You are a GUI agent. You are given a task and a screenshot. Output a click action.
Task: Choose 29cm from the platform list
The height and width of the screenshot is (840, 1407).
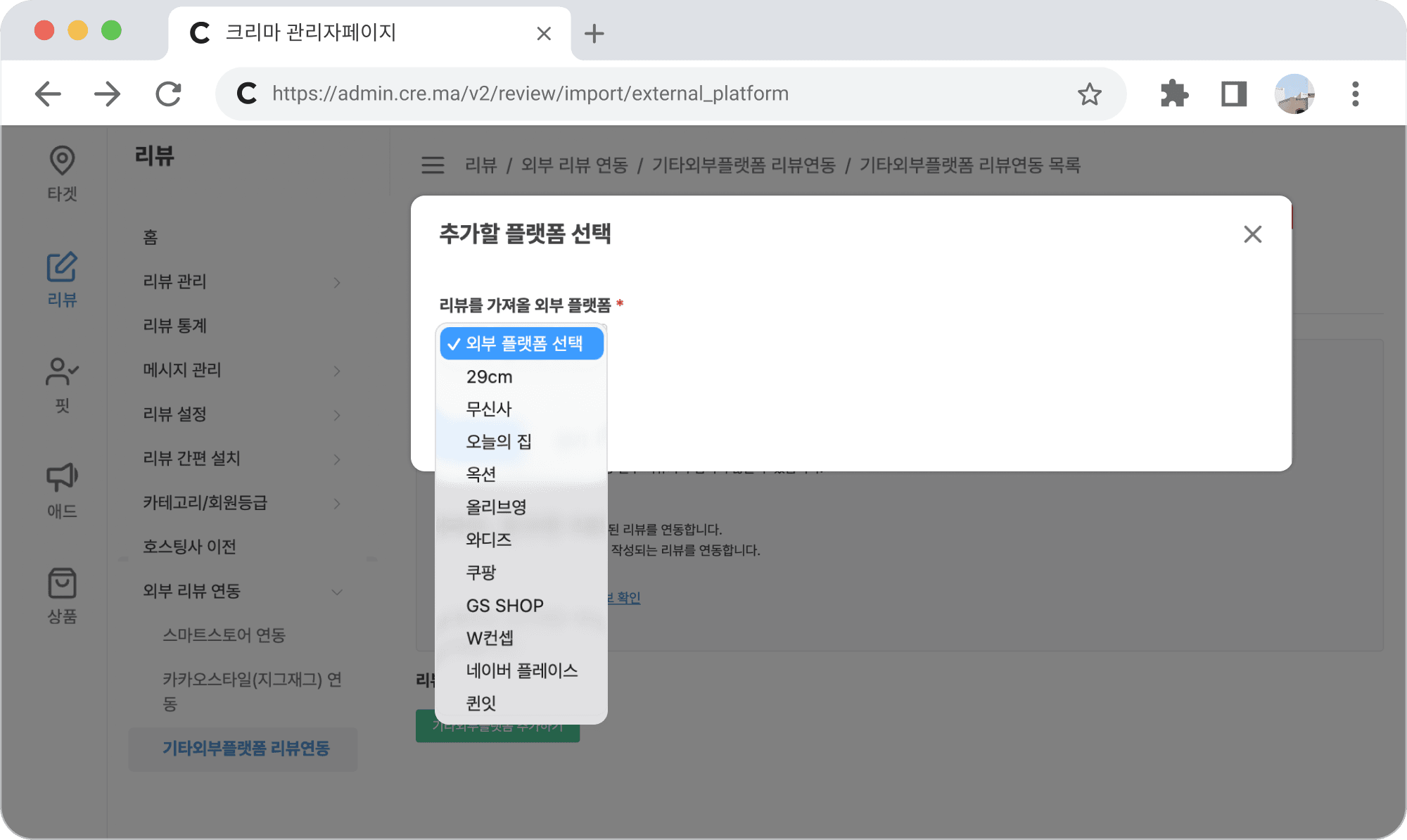521,376
